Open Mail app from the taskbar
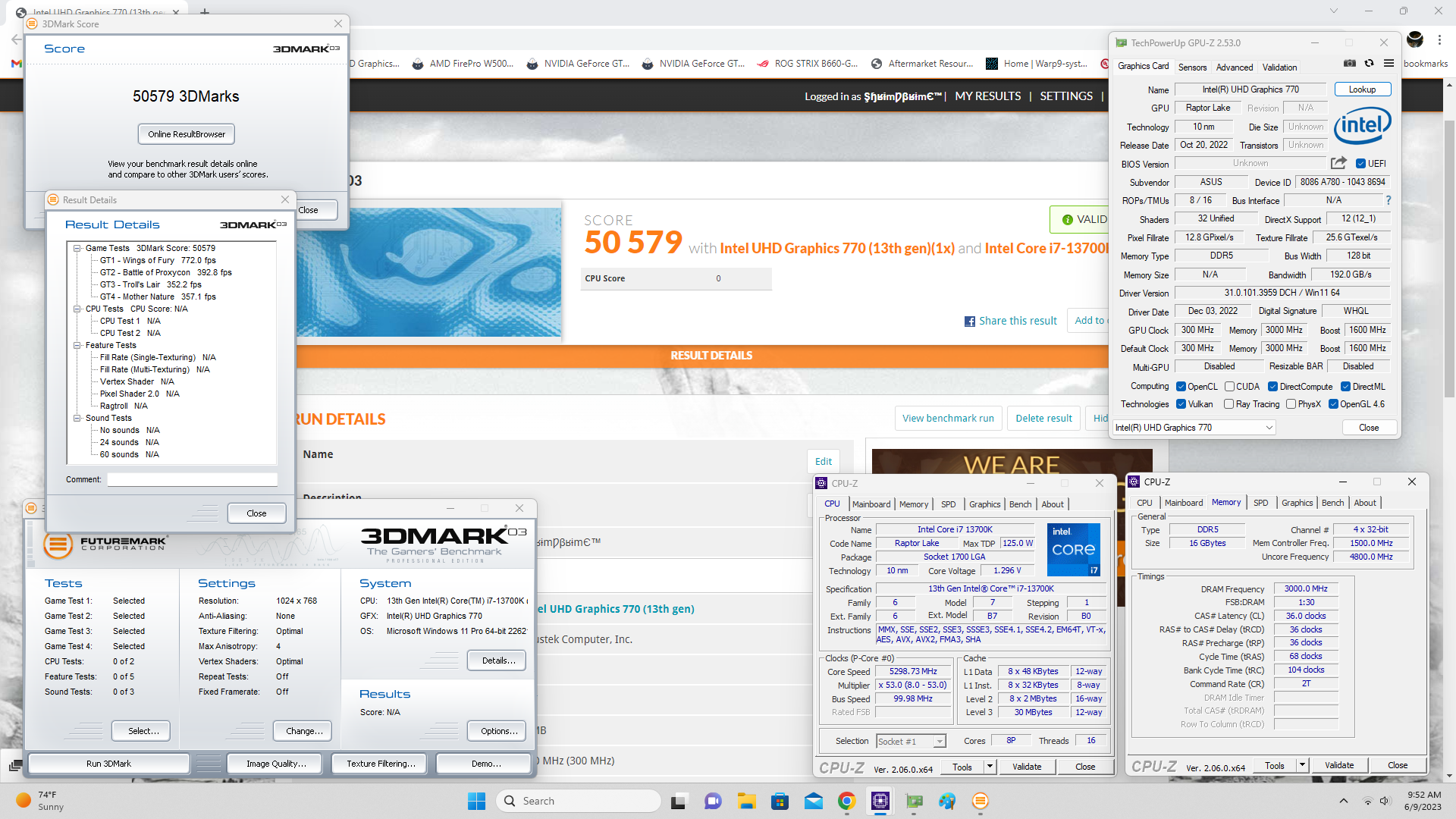The width and height of the screenshot is (1456, 819). pyautogui.click(x=813, y=801)
